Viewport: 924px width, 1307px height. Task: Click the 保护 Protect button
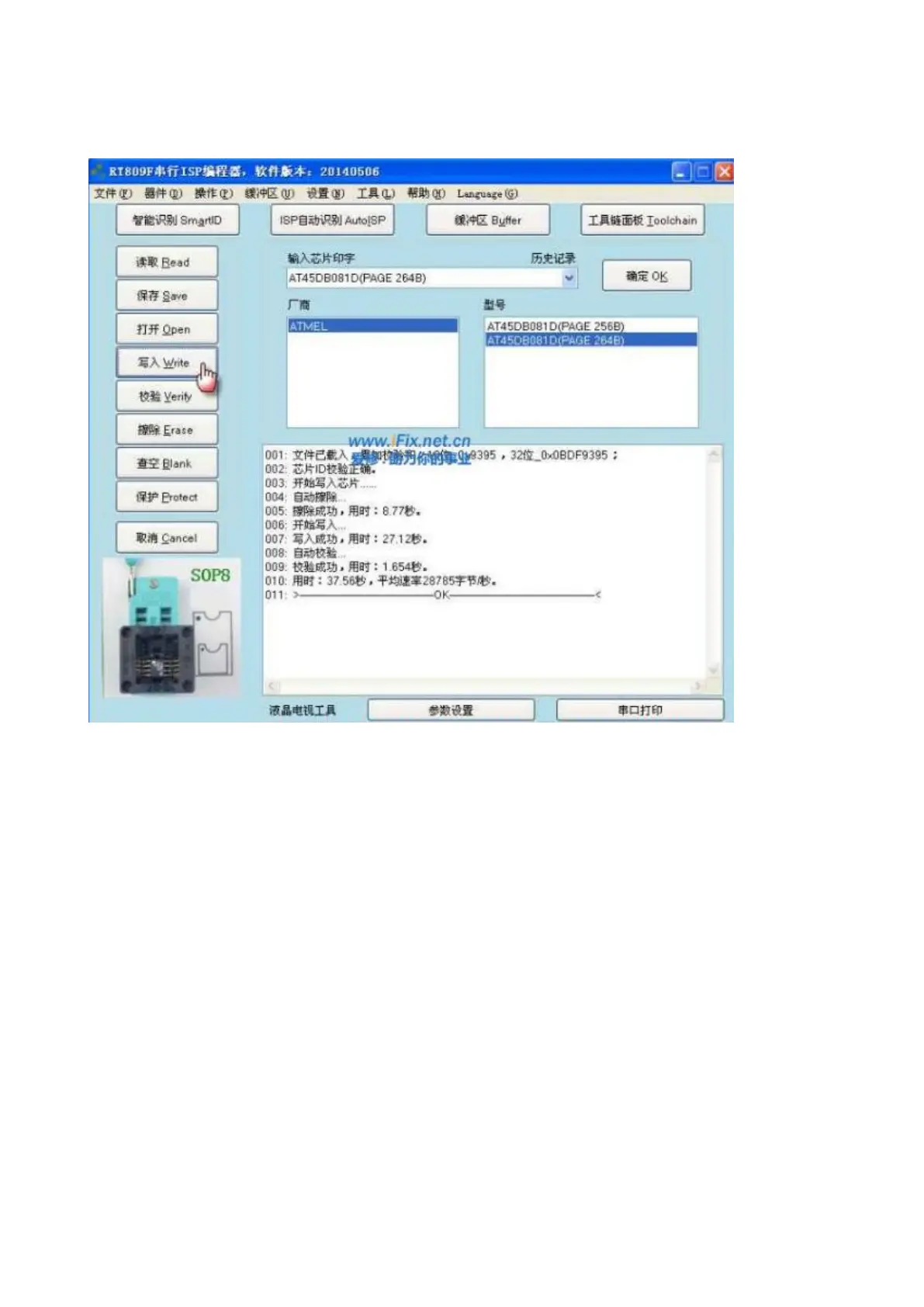point(167,497)
